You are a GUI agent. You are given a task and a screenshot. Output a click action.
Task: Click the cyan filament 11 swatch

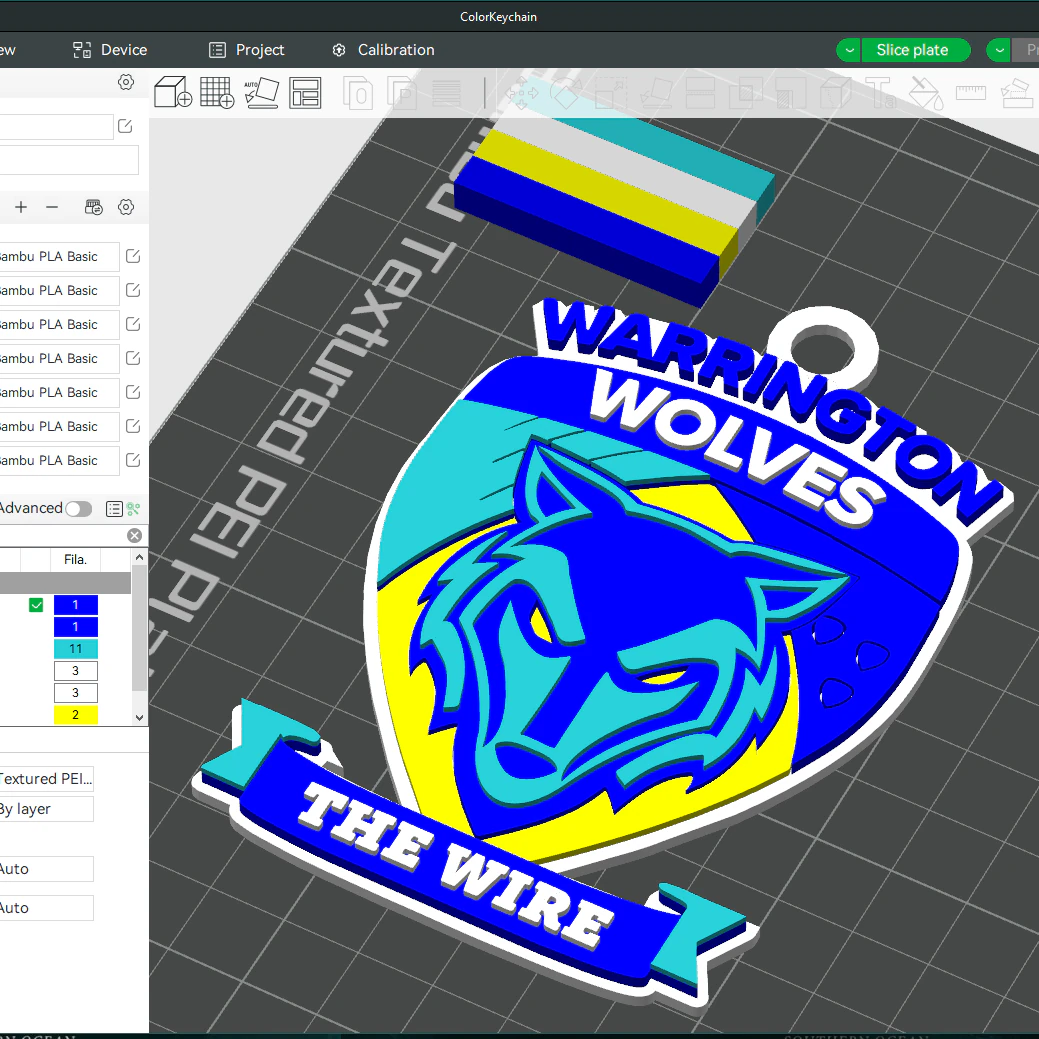tap(76, 649)
